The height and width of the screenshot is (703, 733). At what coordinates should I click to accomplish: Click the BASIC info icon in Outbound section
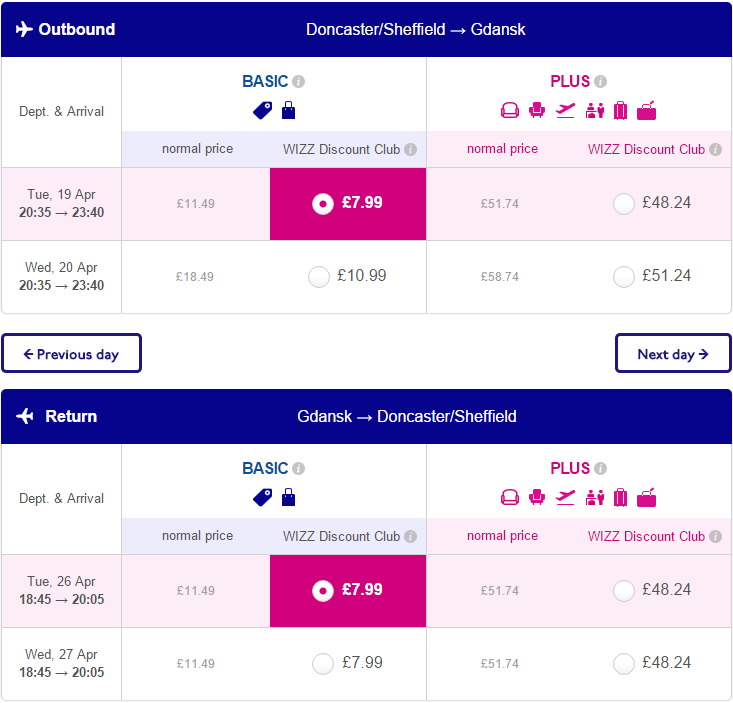[x=298, y=82]
